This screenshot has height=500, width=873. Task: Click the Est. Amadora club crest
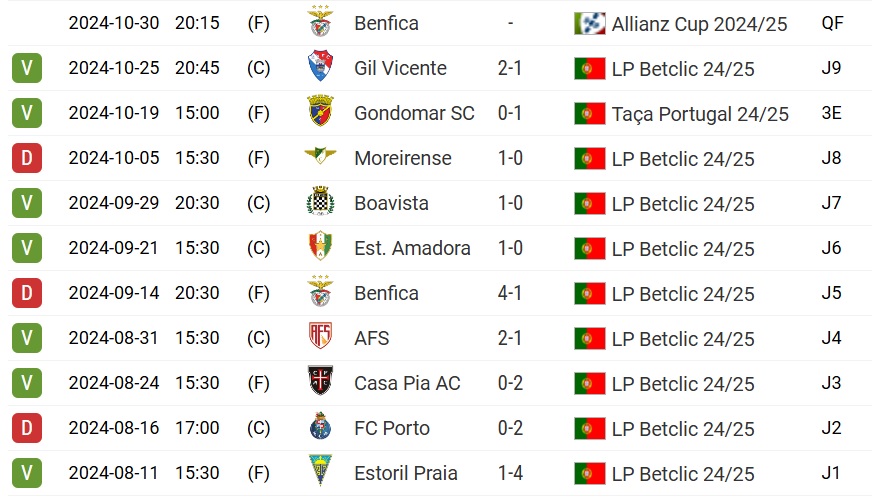(x=319, y=248)
